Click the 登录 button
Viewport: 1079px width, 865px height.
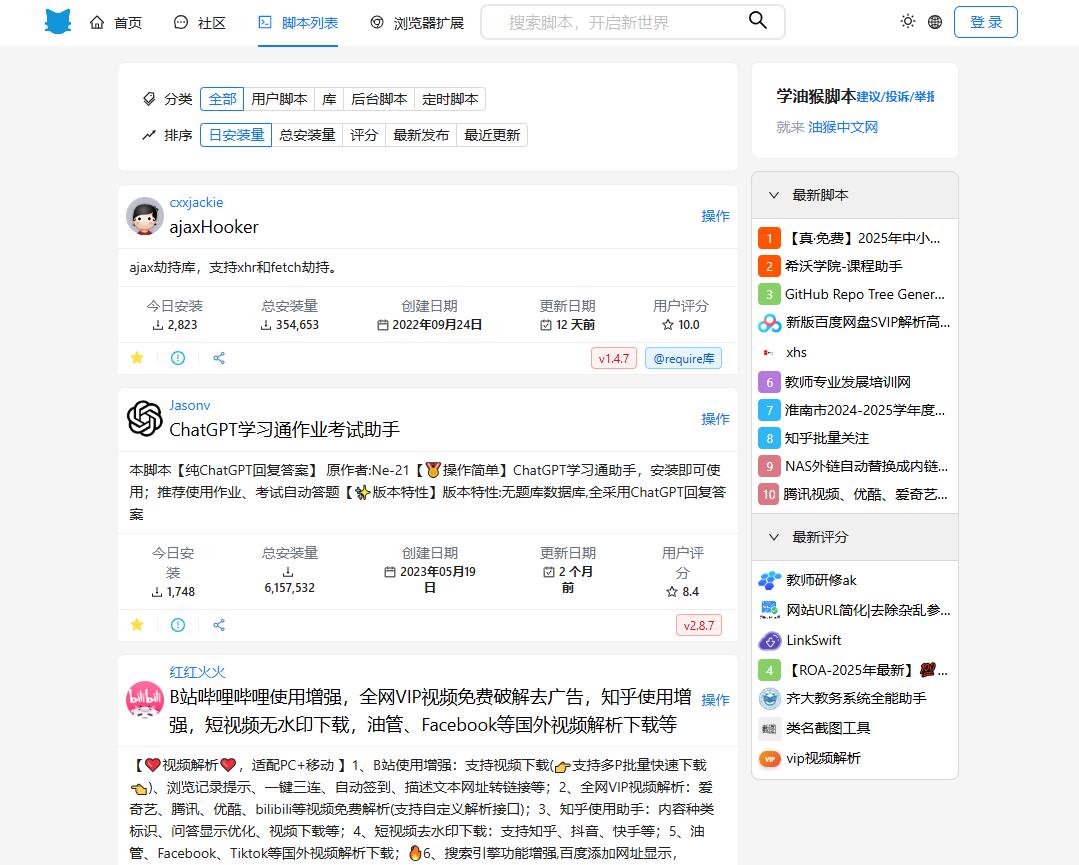click(x=985, y=22)
